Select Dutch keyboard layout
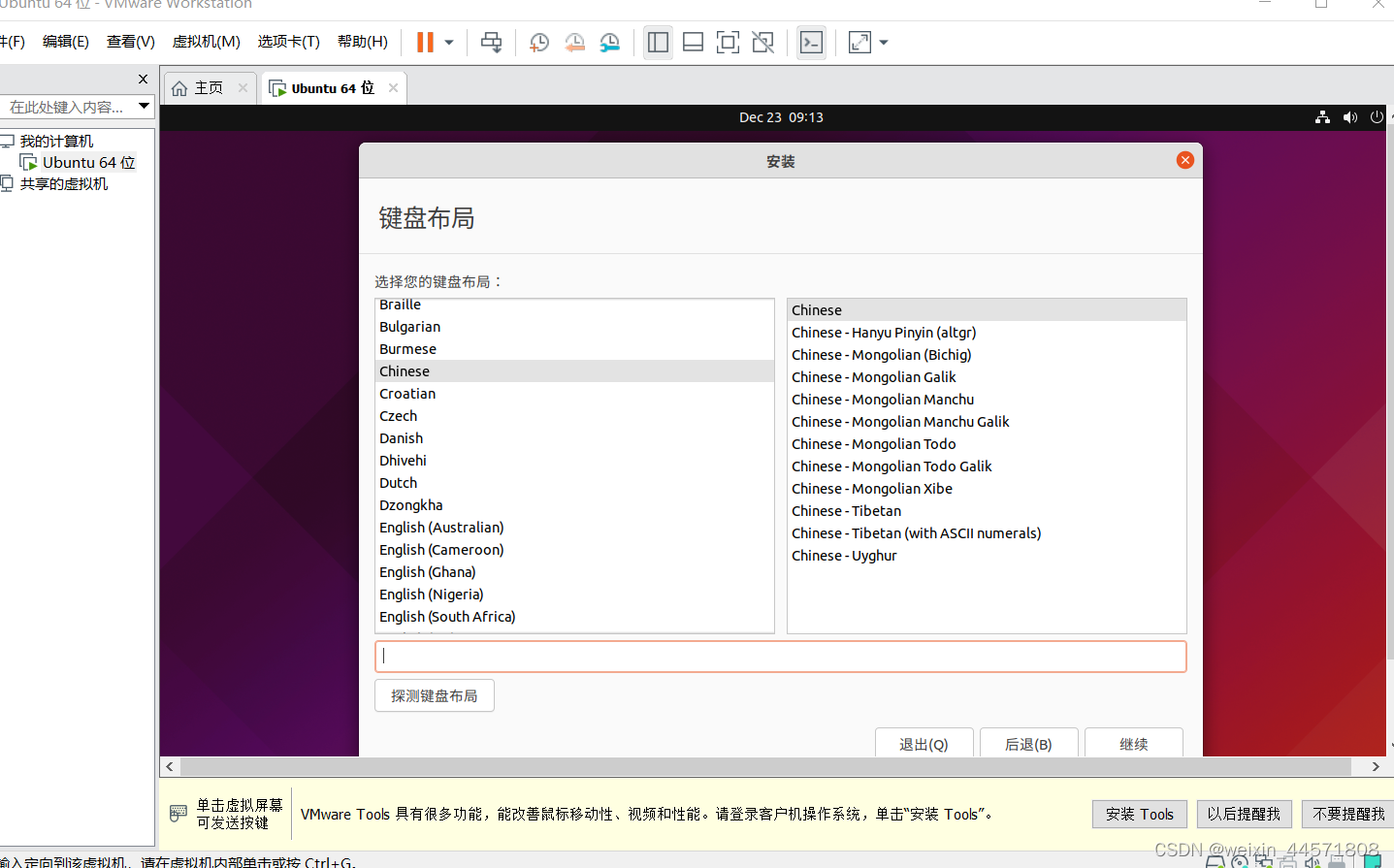 [574, 483]
